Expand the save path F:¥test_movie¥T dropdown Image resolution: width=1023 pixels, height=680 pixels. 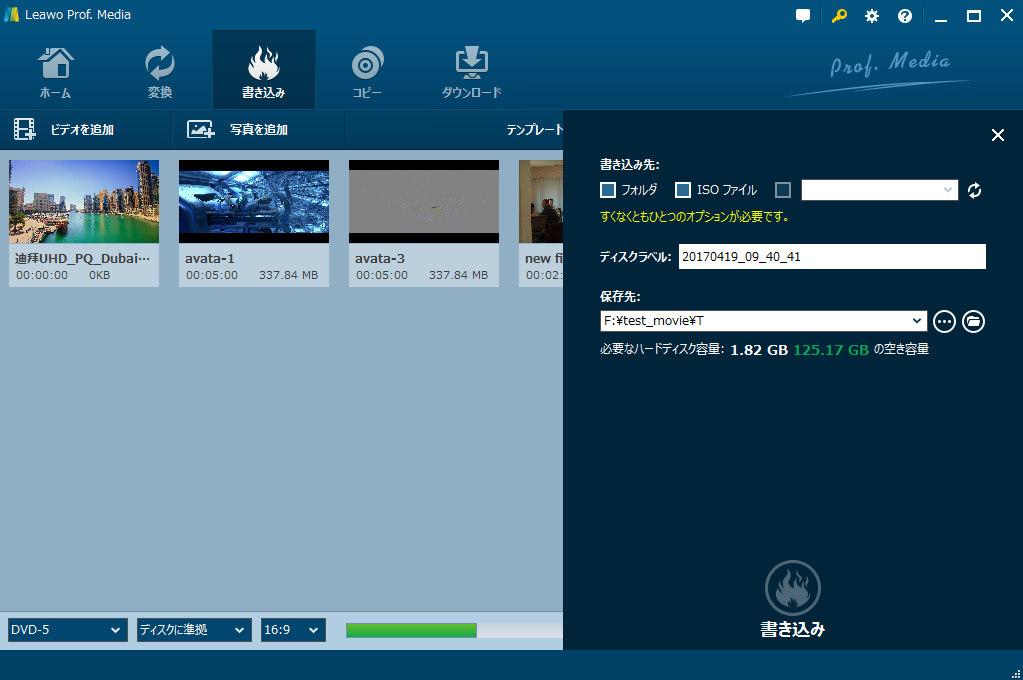pos(918,321)
